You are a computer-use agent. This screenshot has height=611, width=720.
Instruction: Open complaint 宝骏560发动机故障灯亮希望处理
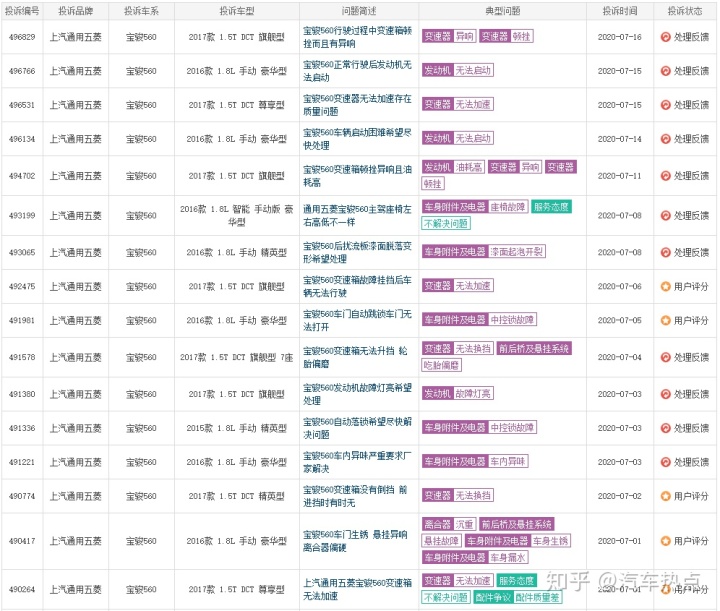coord(357,394)
